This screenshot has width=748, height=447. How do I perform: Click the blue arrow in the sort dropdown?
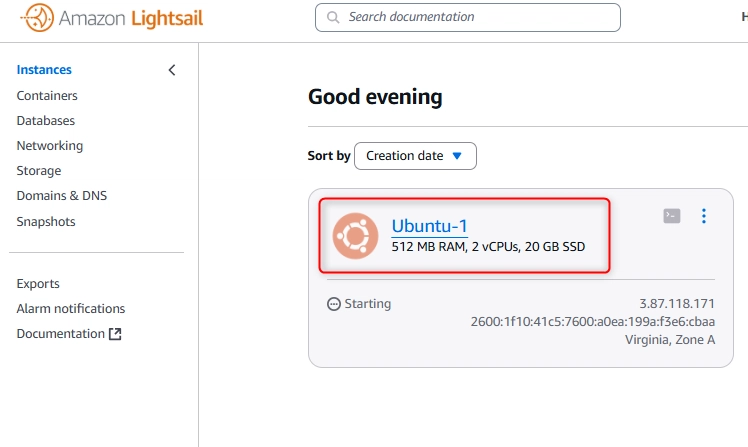(457, 156)
